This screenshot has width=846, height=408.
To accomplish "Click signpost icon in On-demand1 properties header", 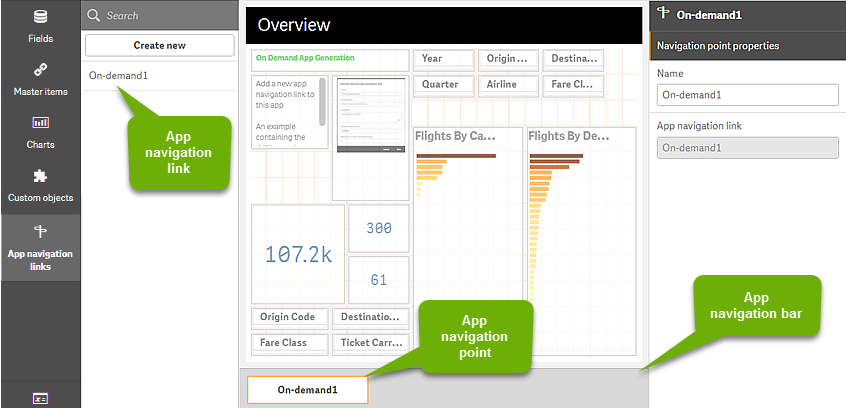I will tap(663, 15).
